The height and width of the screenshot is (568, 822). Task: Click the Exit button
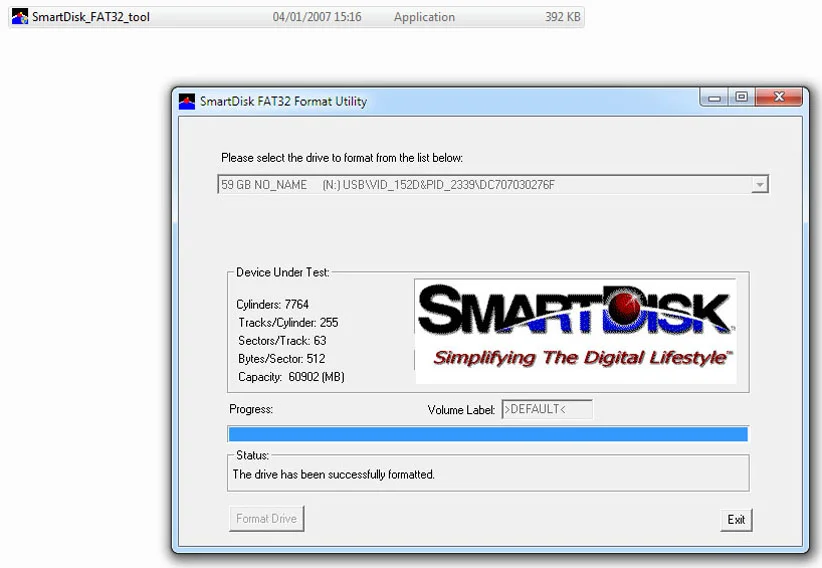[736, 520]
